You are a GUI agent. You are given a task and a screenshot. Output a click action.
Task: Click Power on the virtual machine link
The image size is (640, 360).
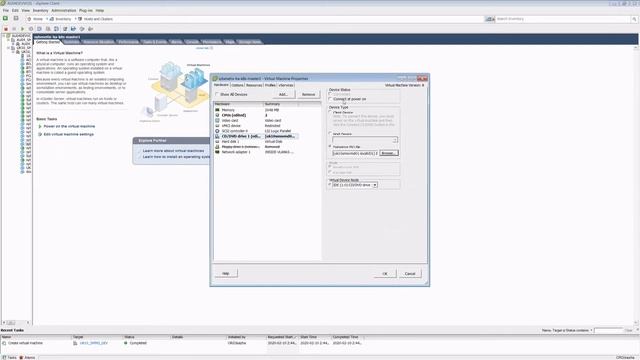click(x=69, y=127)
